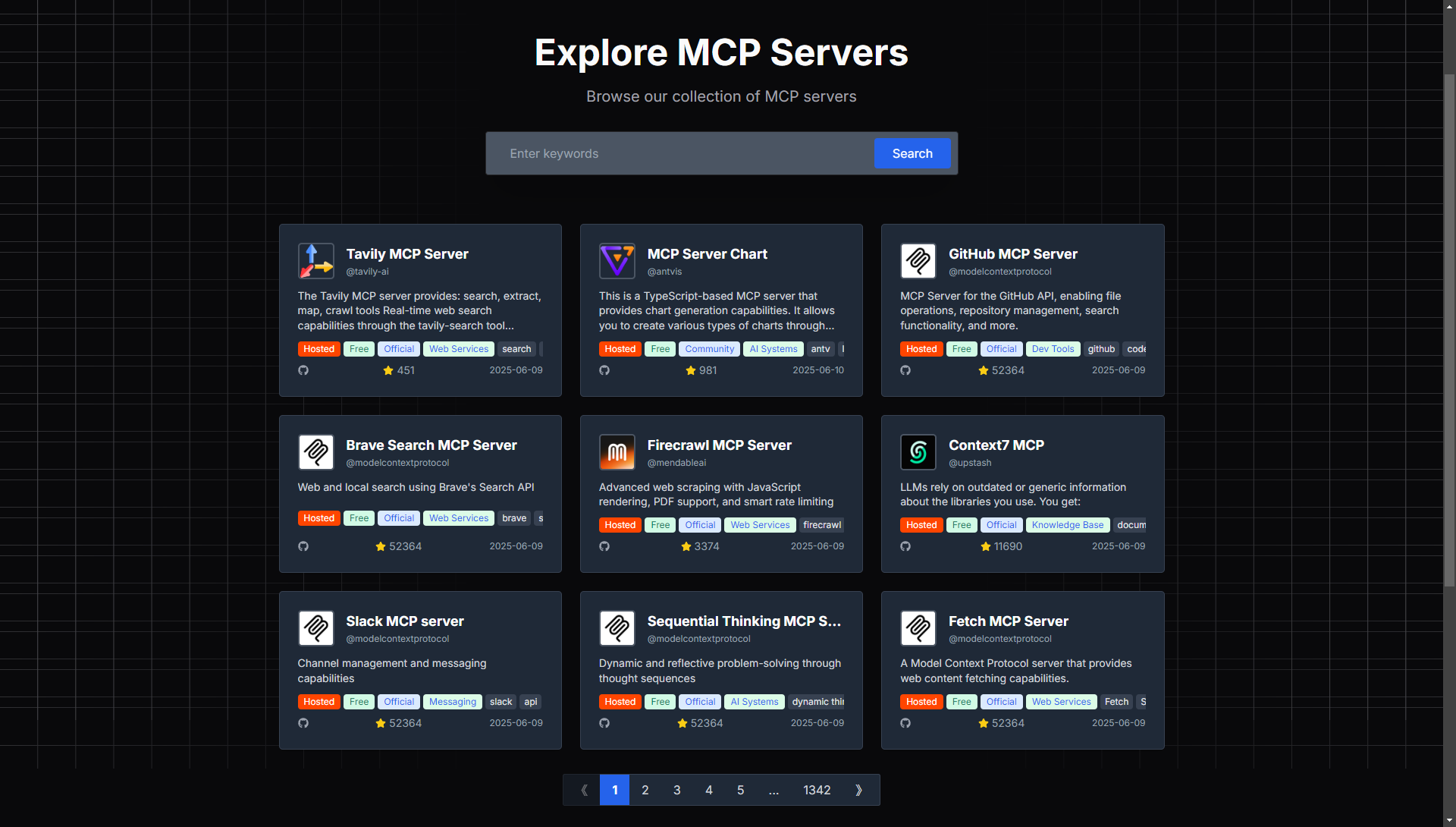This screenshot has height=827, width=1456.
Task: Click Web Services tag on Tavily card
Action: coord(459,349)
